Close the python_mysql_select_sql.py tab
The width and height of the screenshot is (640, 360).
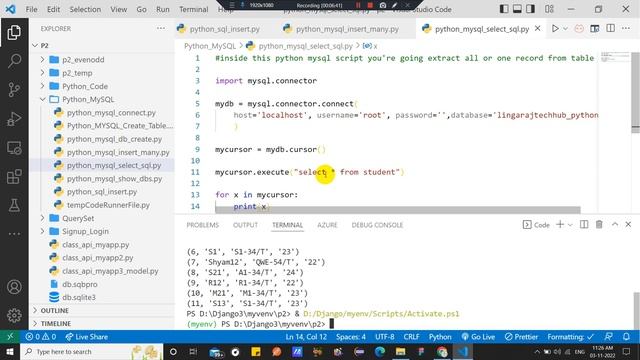pos(538,29)
